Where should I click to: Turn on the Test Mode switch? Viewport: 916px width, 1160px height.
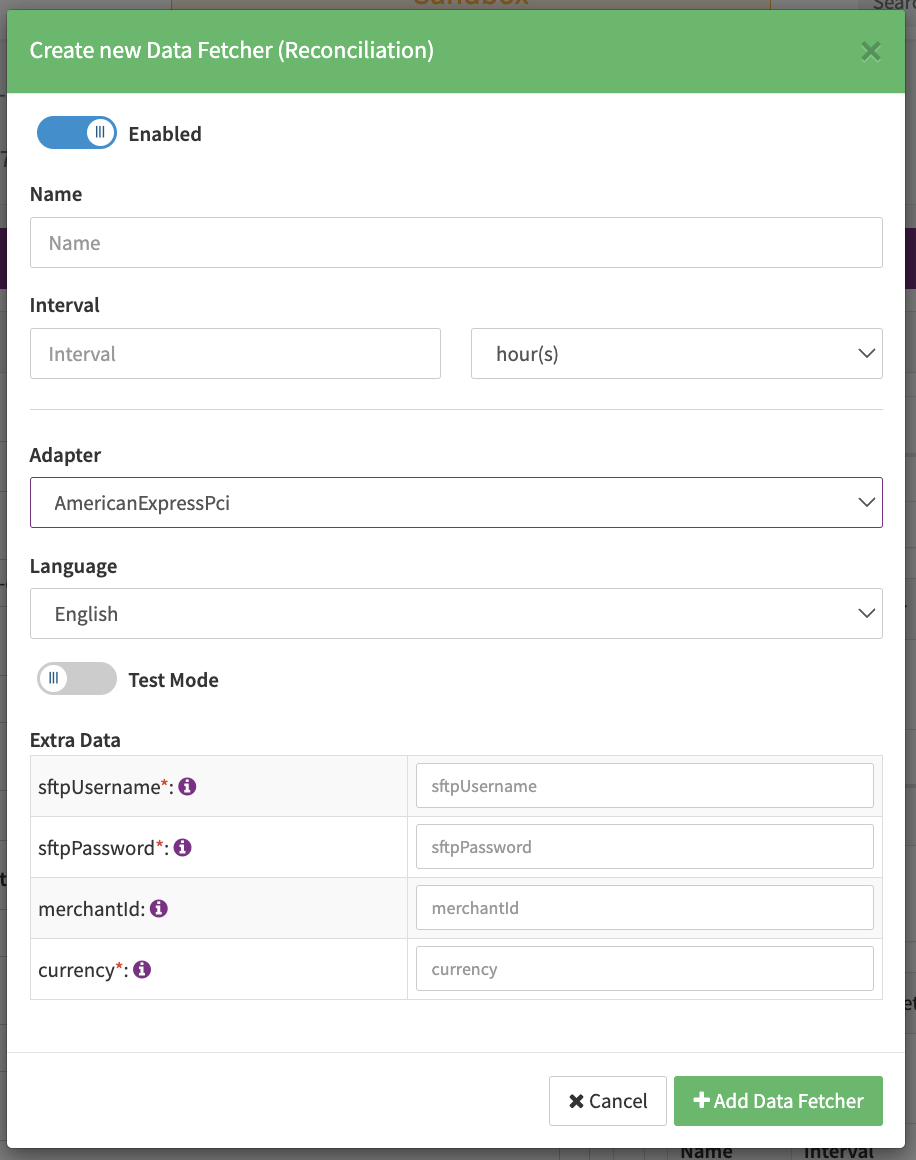click(77, 680)
